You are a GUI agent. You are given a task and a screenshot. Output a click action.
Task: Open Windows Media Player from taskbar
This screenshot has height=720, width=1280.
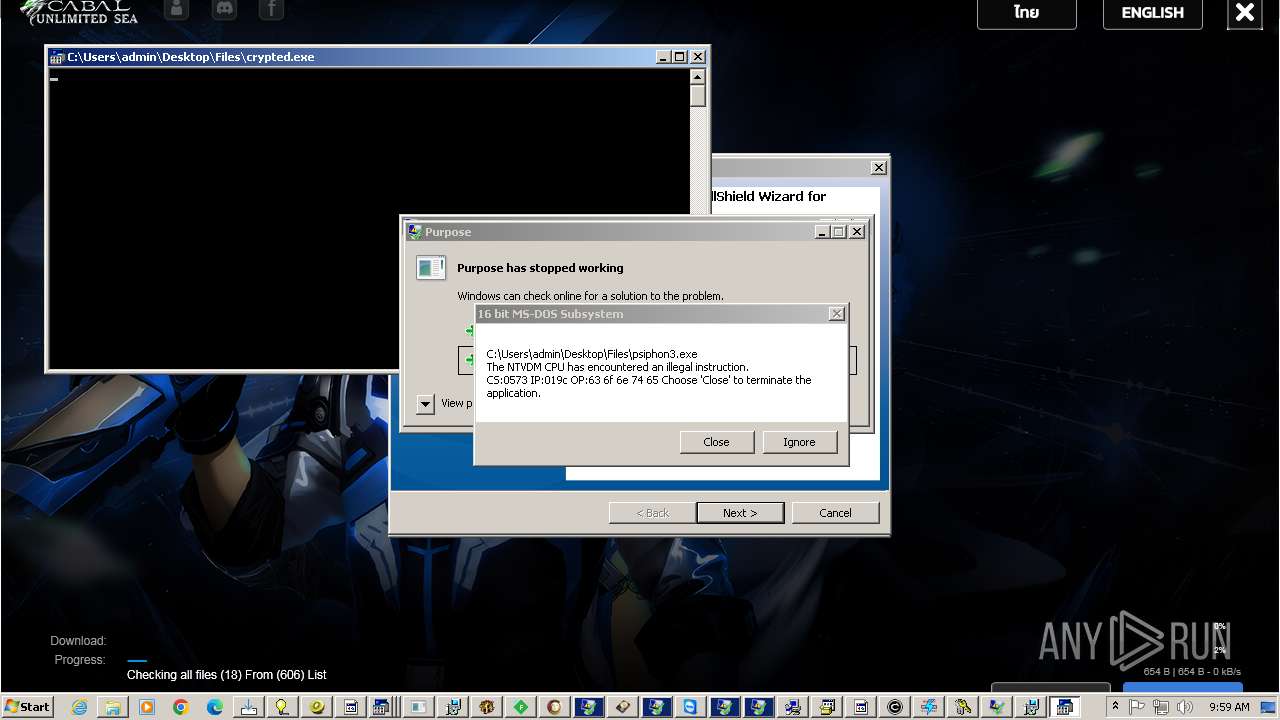(x=147, y=707)
